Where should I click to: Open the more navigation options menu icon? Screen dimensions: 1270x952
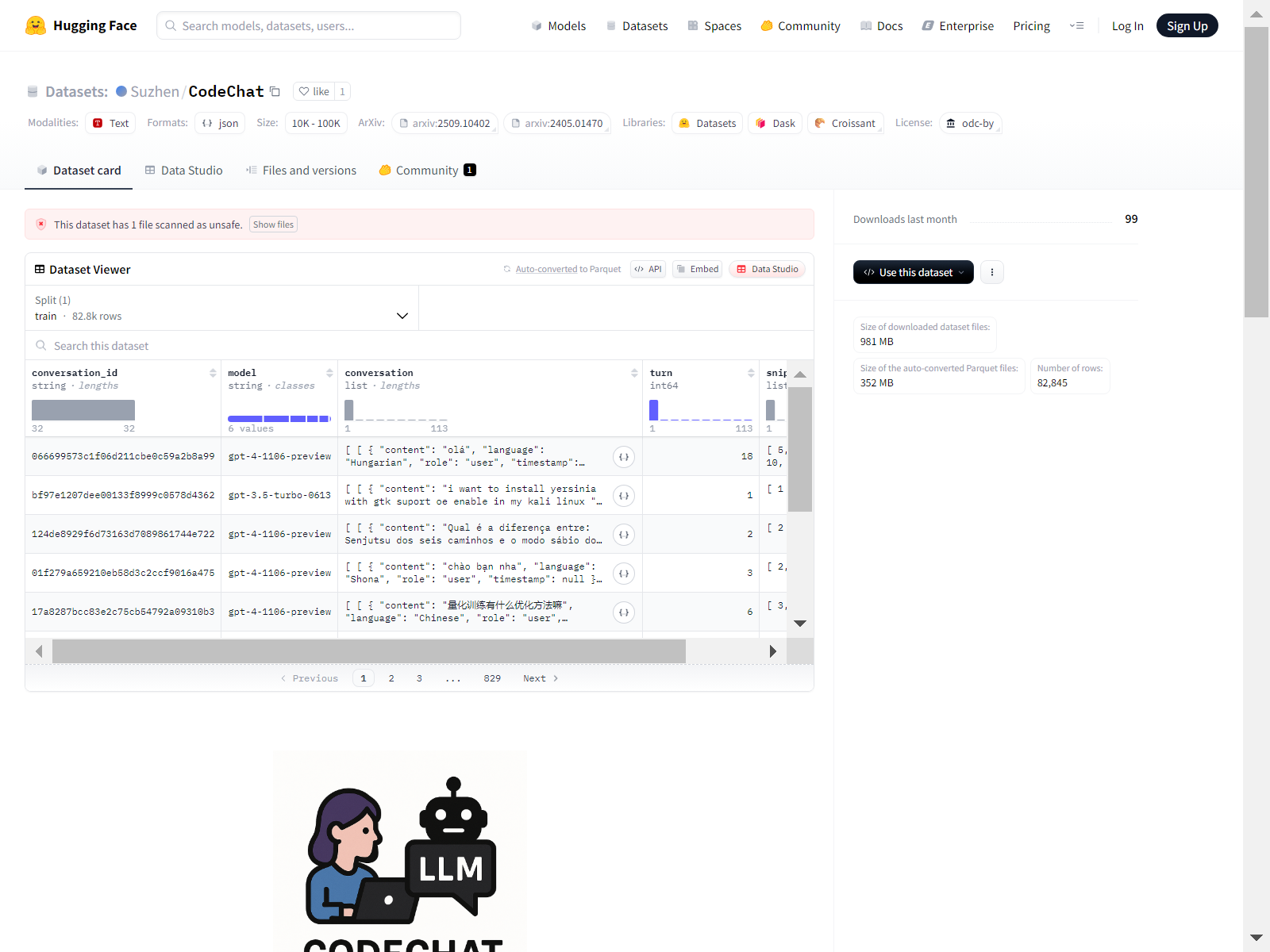[x=1076, y=25]
